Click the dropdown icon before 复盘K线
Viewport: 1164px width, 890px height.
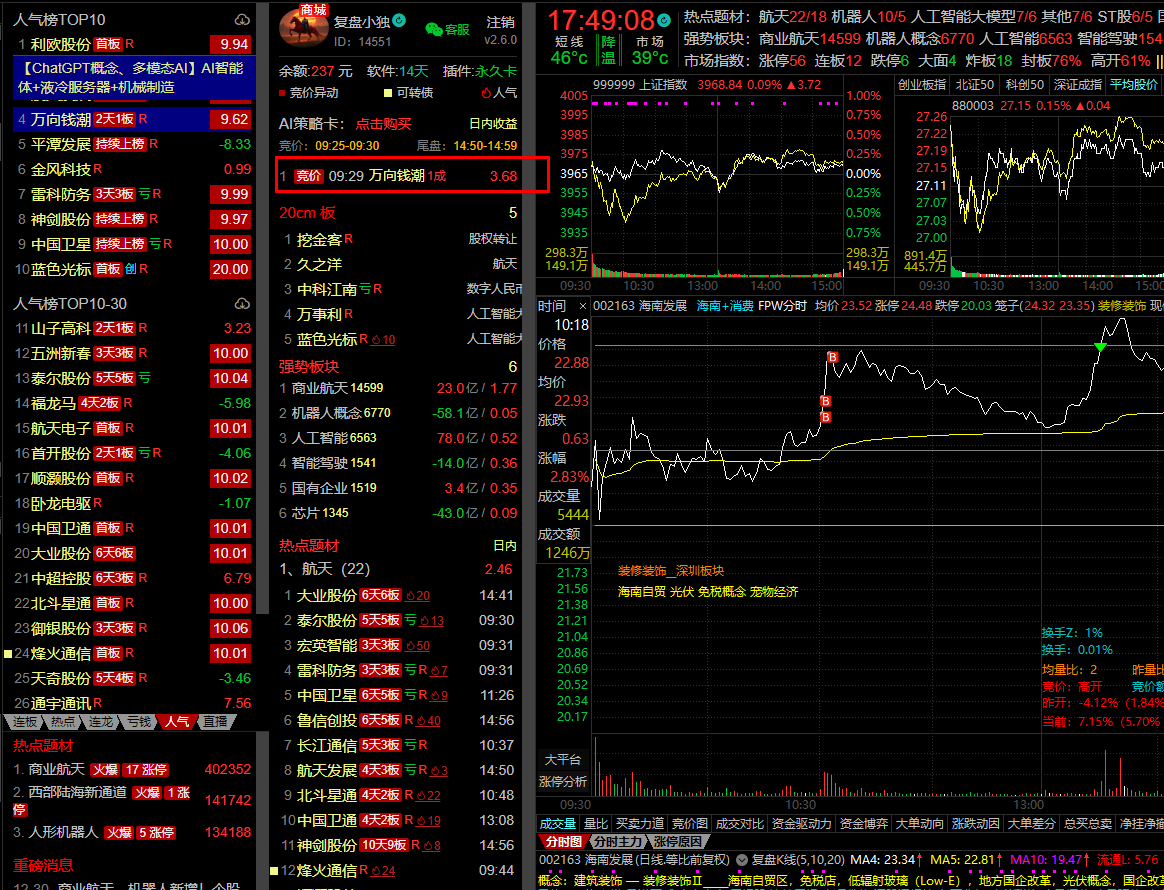[741, 859]
